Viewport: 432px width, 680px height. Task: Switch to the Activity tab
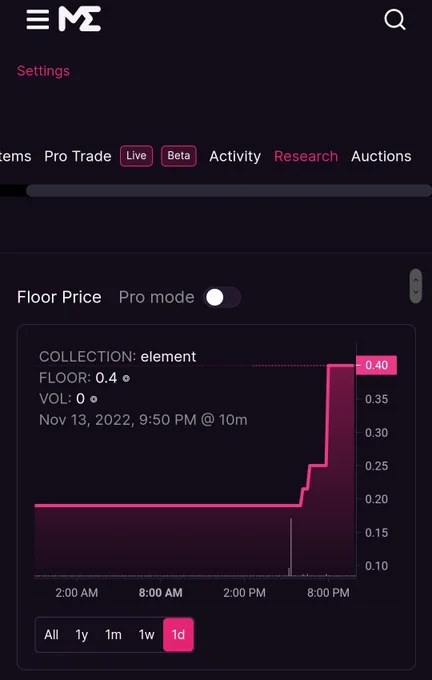point(235,157)
